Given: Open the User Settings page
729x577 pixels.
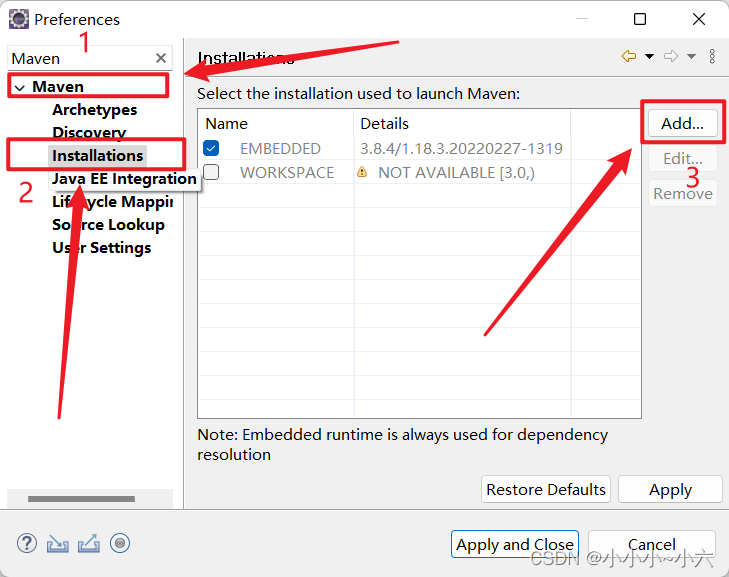Looking at the screenshot, I should tap(101, 248).
